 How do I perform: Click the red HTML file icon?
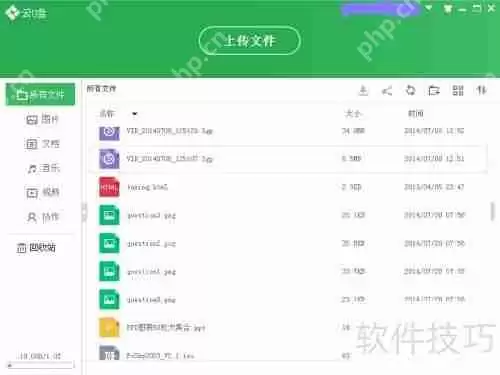point(109,187)
